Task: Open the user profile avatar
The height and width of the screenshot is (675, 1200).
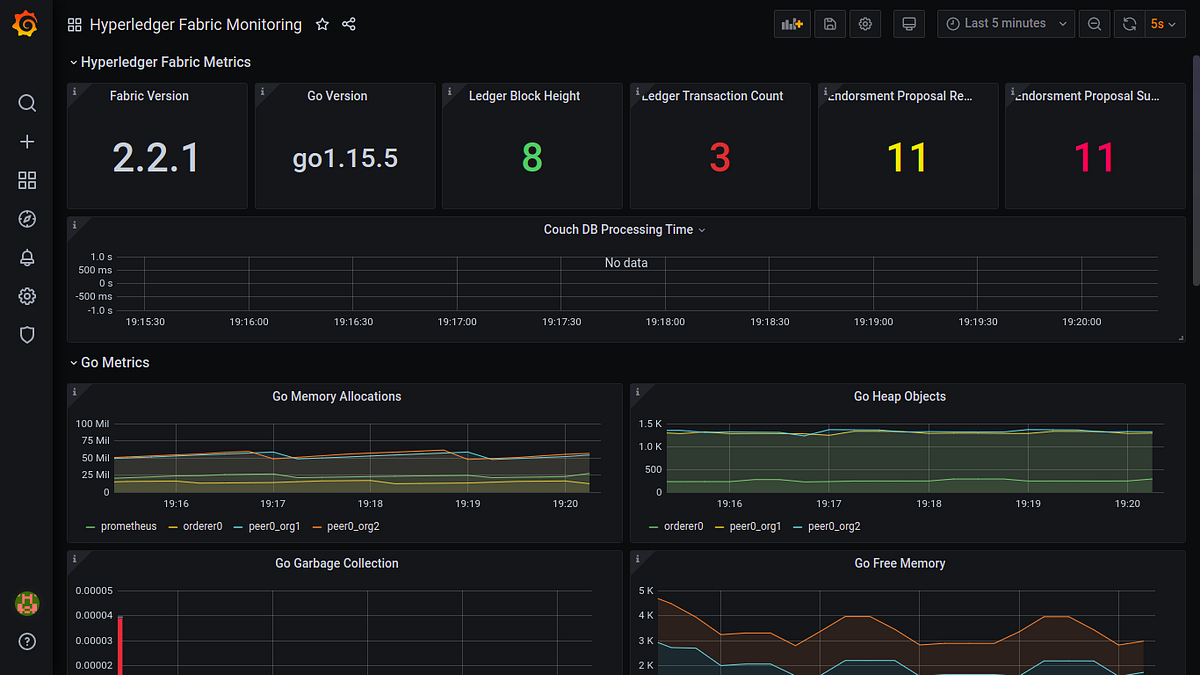Action: pyautogui.click(x=27, y=603)
